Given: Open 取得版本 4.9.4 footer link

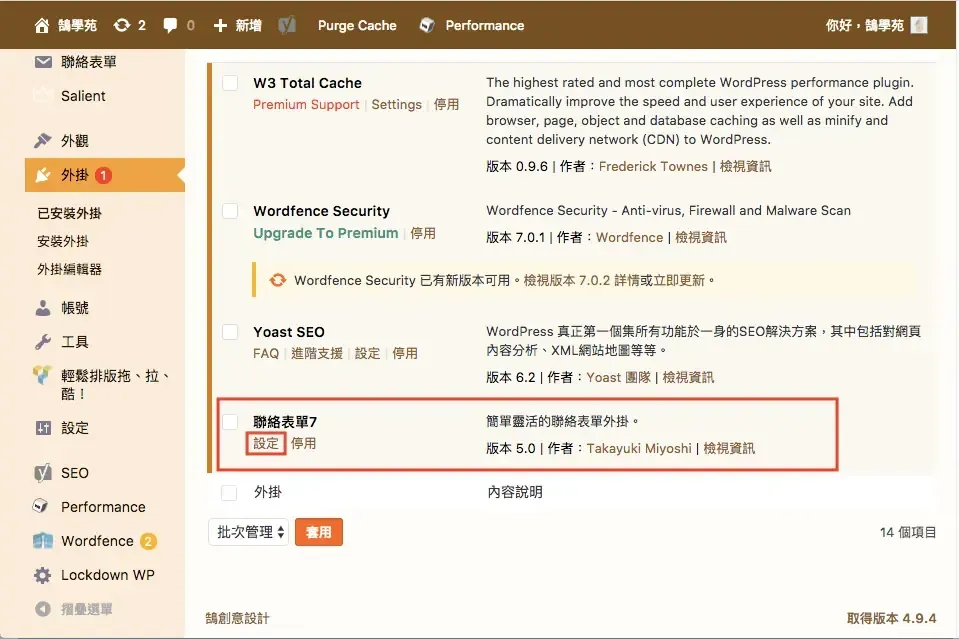Looking at the screenshot, I should click(x=891, y=618).
